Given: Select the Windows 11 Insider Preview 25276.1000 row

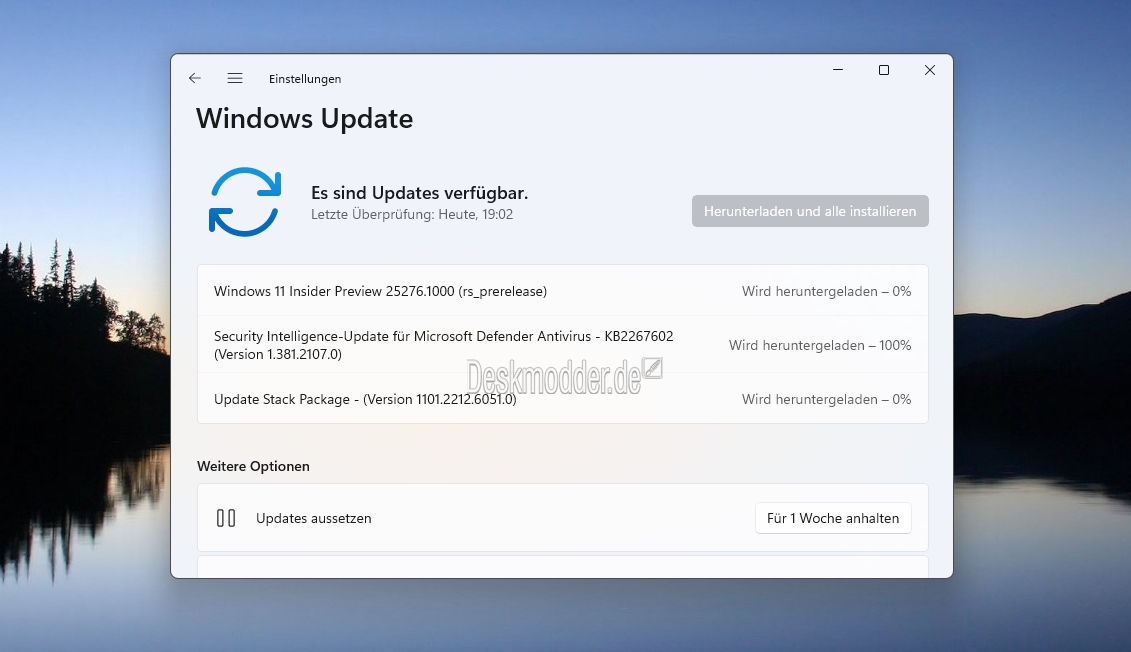Looking at the screenshot, I should 563,291.
